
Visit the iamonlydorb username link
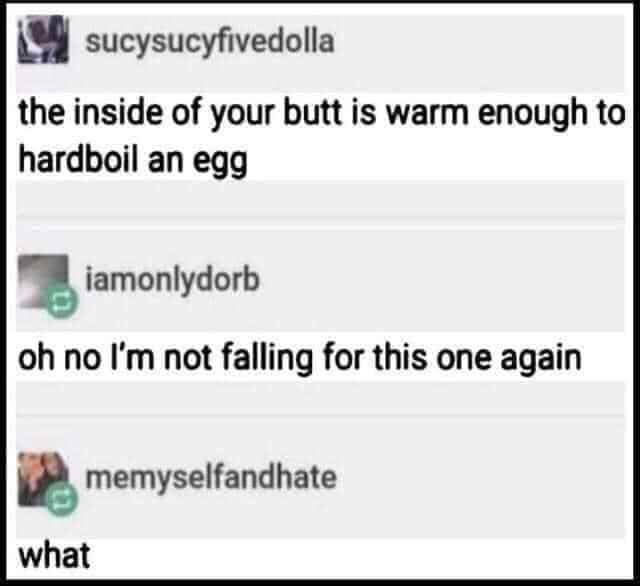172,280
